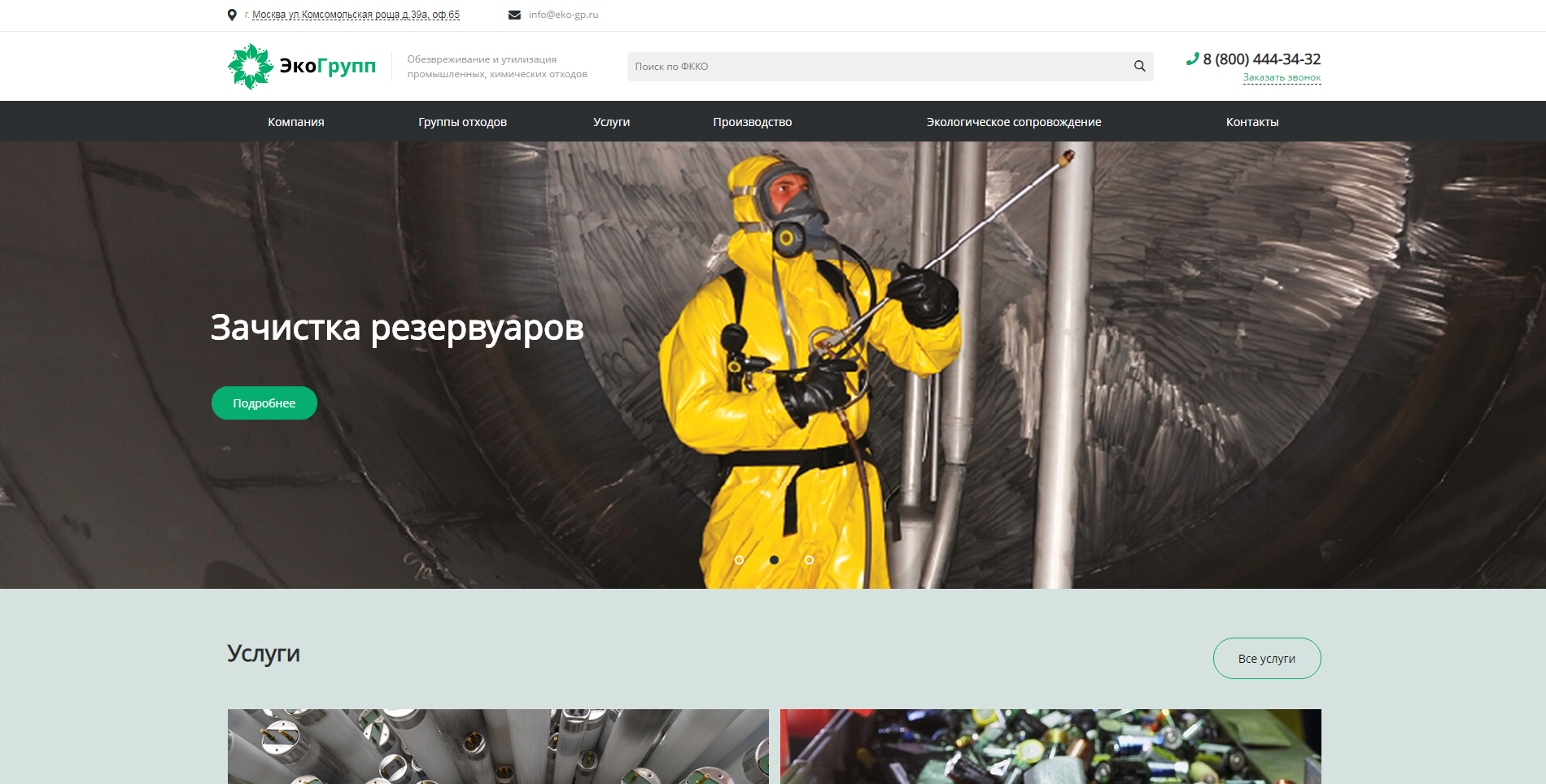Click the search magnifier icon
This screenshot has height=784, width=1546.
pos(1139,67)
